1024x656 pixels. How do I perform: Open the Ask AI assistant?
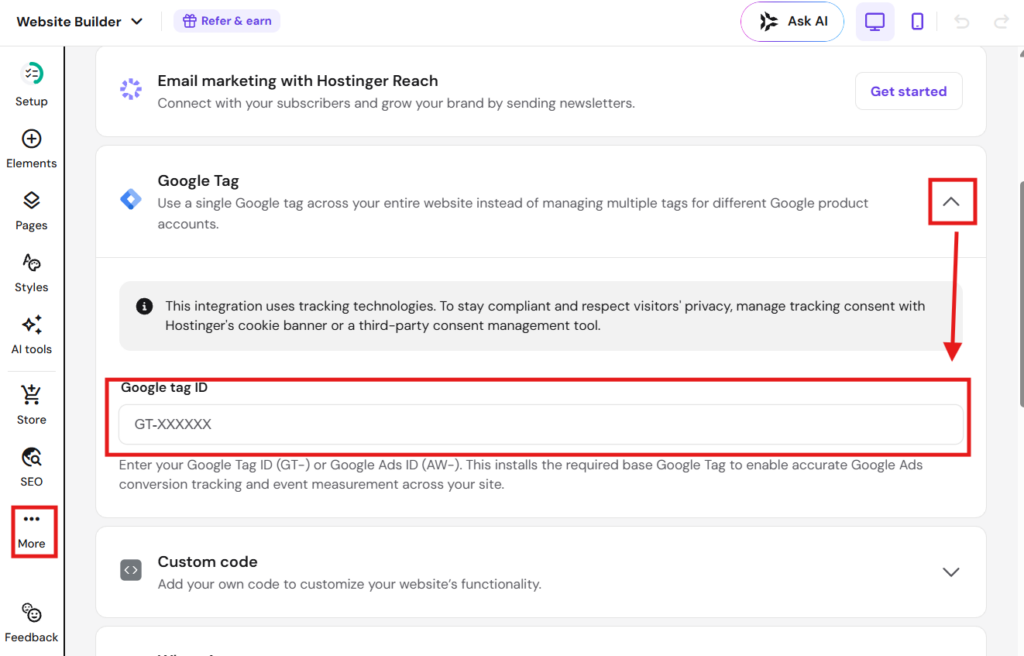point(792,22)
